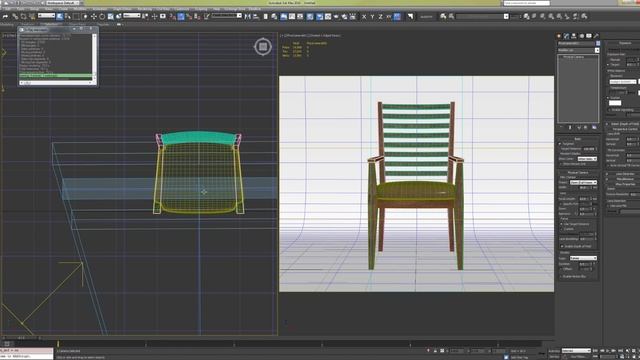Screen dimensions: 640x360
Task: Toggle the Percent Snap button
Action: [x=189, y=16]
